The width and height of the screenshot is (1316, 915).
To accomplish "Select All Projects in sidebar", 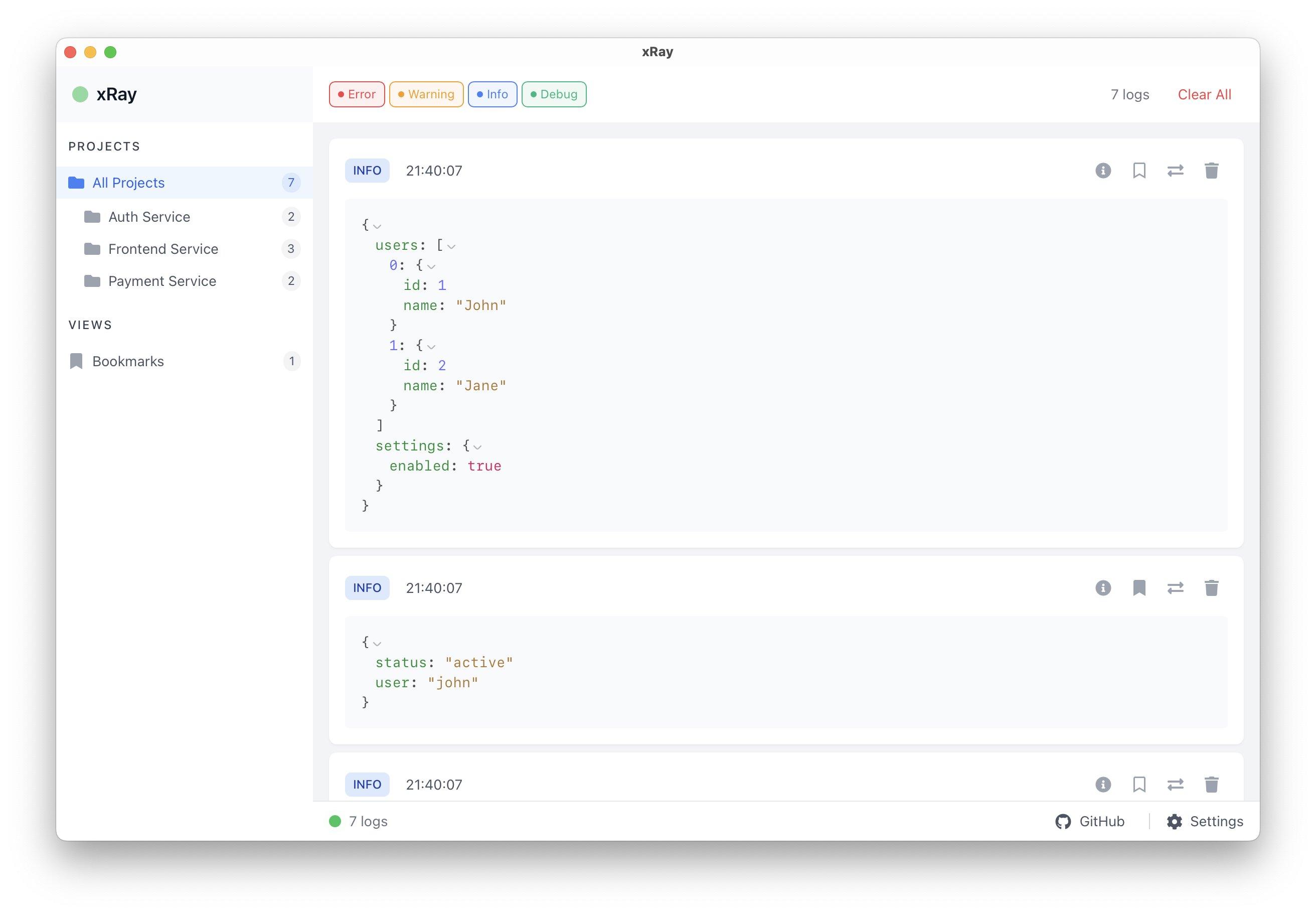I will (x=184, y=183).
